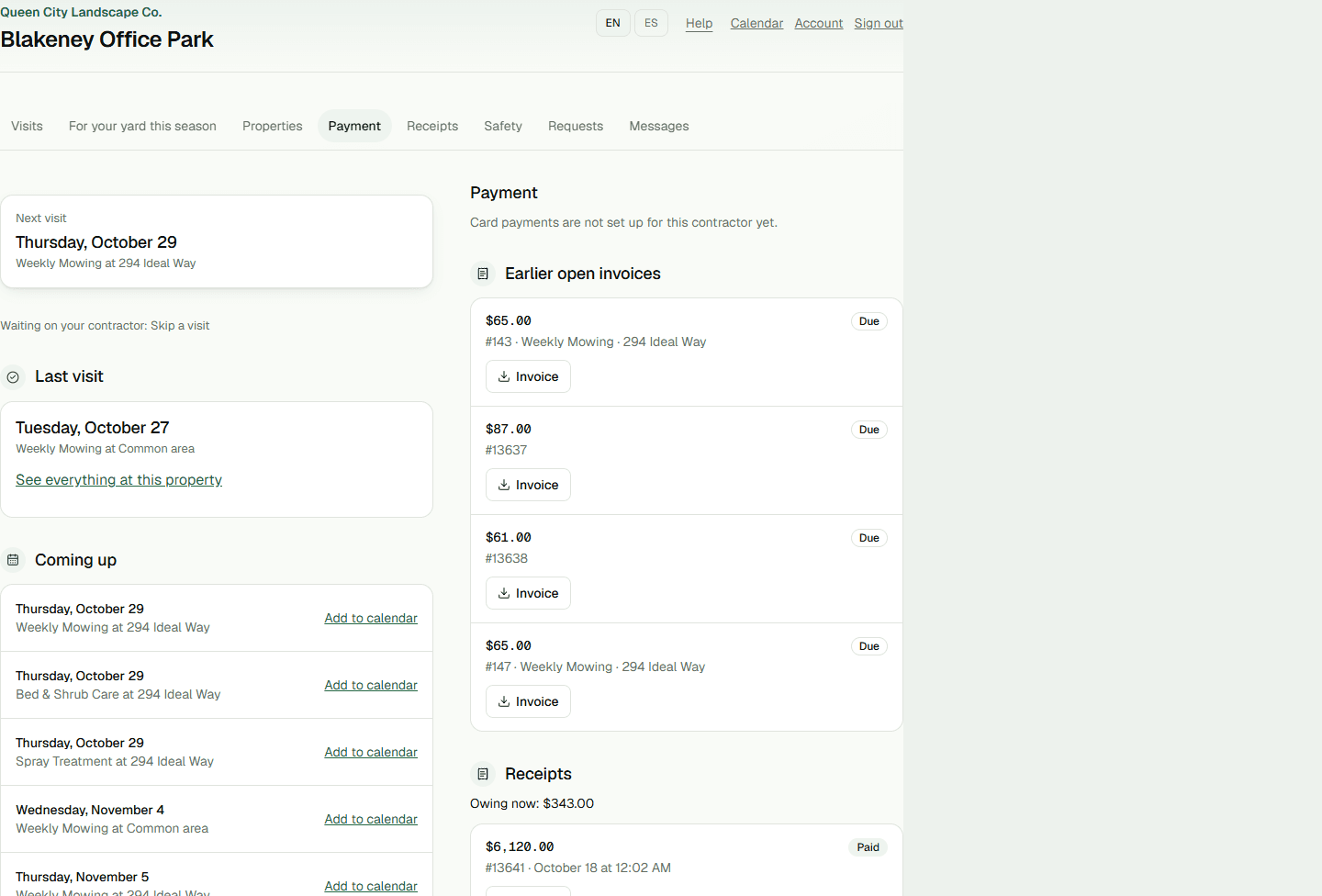The image size is (1322, 896).
Task: View the Messages tab
Action: coord(659,126)
